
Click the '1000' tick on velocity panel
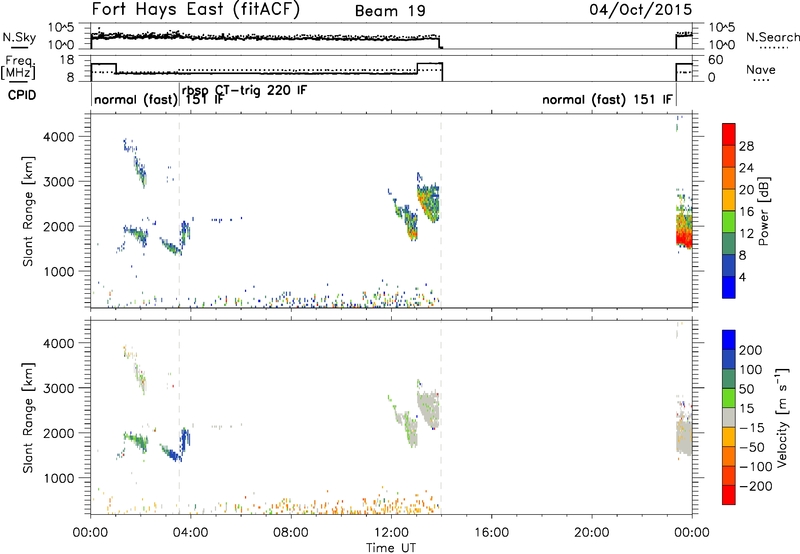pyautogui.click(x=60, y=478)
